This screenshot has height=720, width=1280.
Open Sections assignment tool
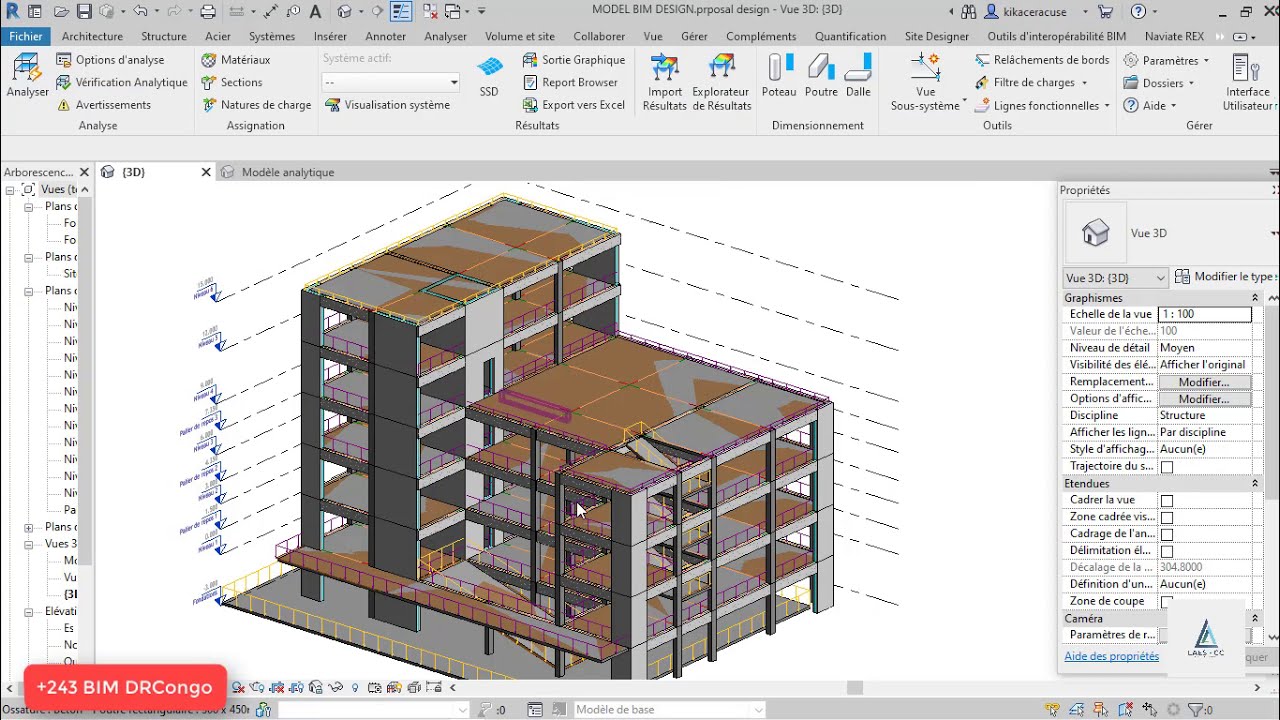click(x=232, y=82)
